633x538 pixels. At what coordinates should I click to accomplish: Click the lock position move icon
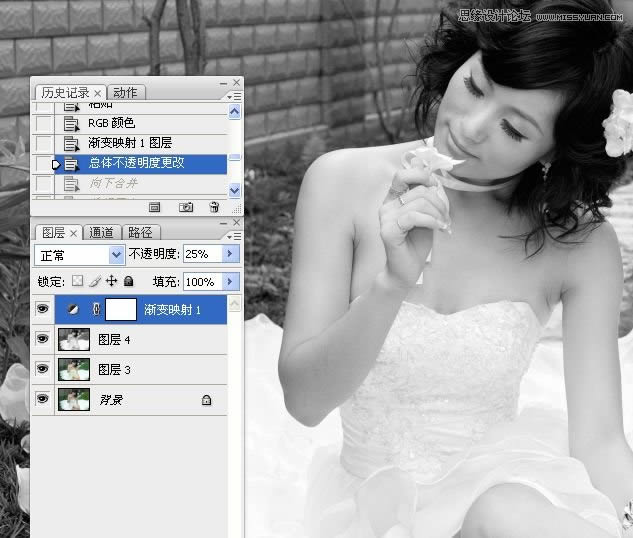click(x=112, y=282)
